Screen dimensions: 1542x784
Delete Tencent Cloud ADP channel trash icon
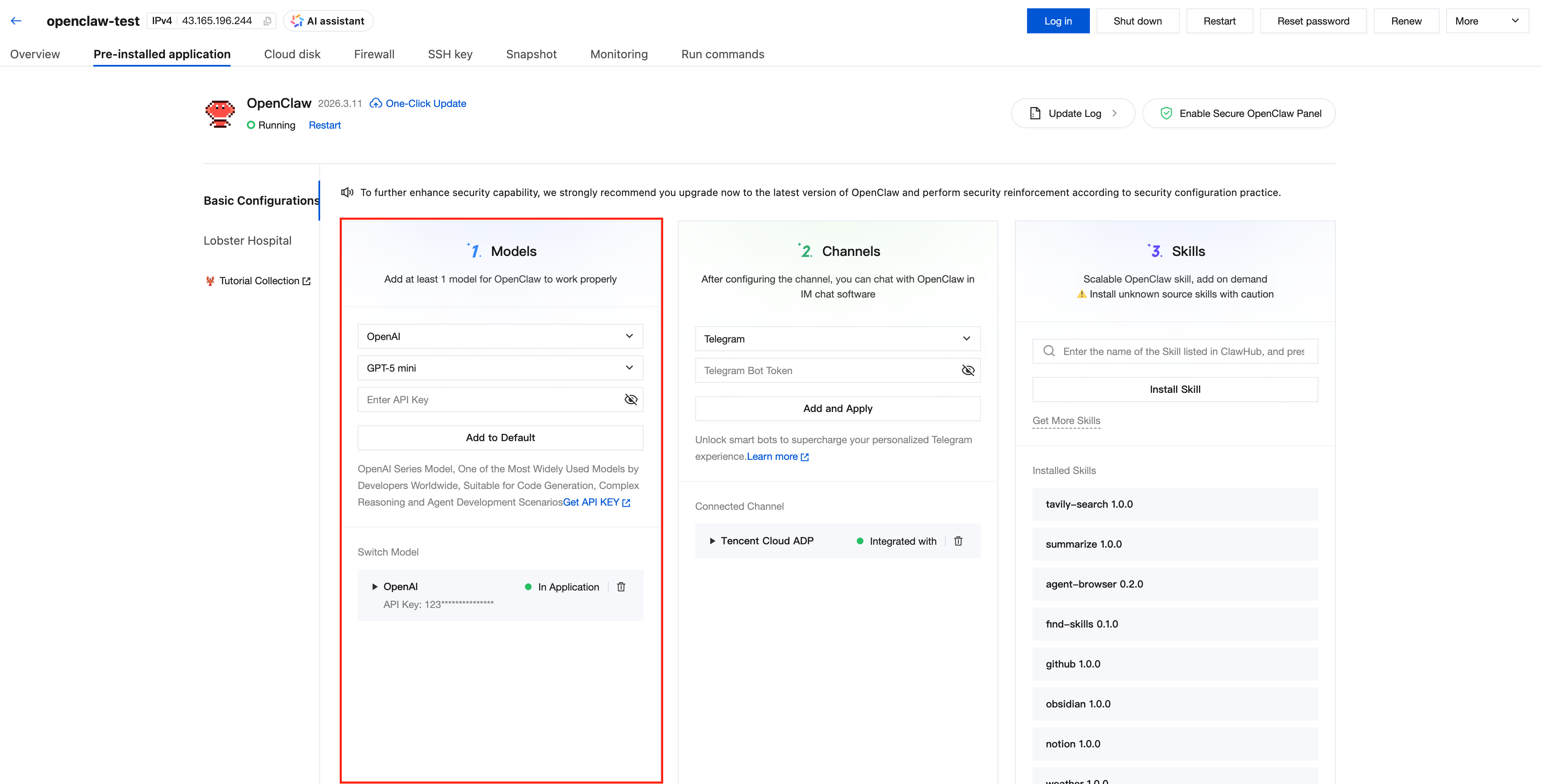pos(958,541)
